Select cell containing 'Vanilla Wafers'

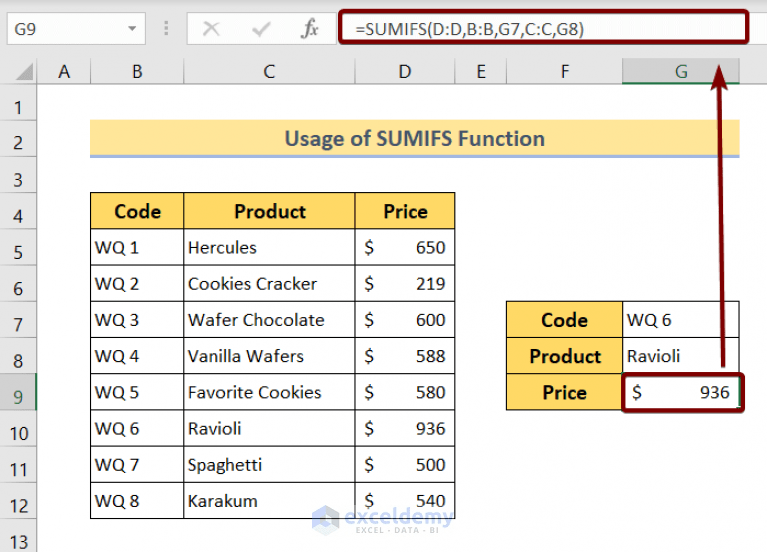pos(269,356)
